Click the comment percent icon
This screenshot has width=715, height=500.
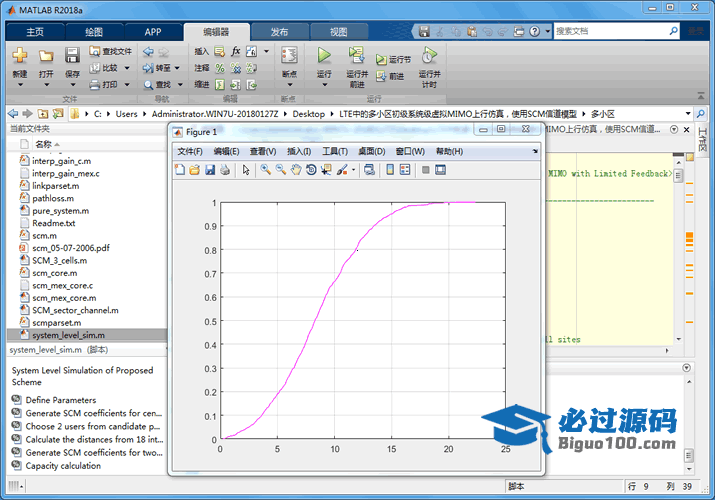tap(220, 68)
